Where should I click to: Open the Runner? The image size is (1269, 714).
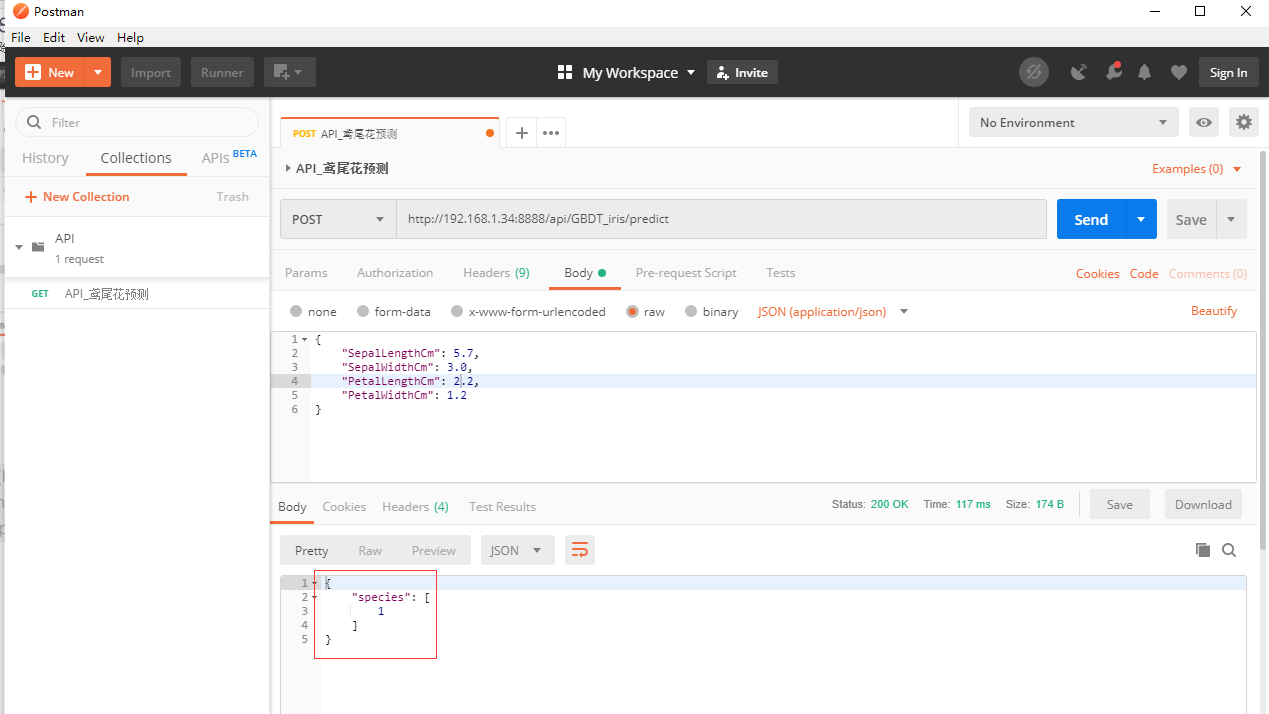point(222,72)
